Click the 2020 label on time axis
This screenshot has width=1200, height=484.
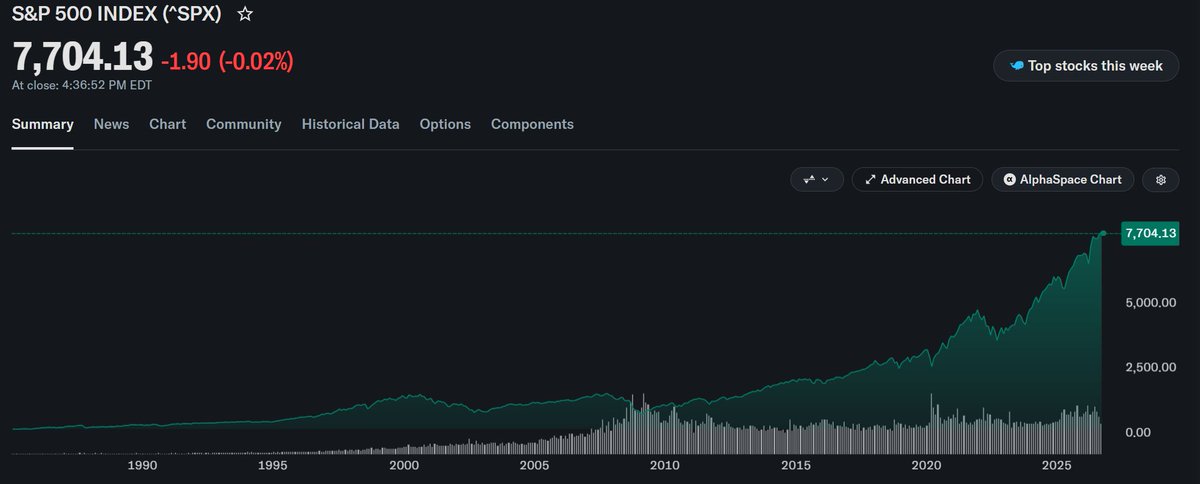pyautogui.click(x=927, y=466)
